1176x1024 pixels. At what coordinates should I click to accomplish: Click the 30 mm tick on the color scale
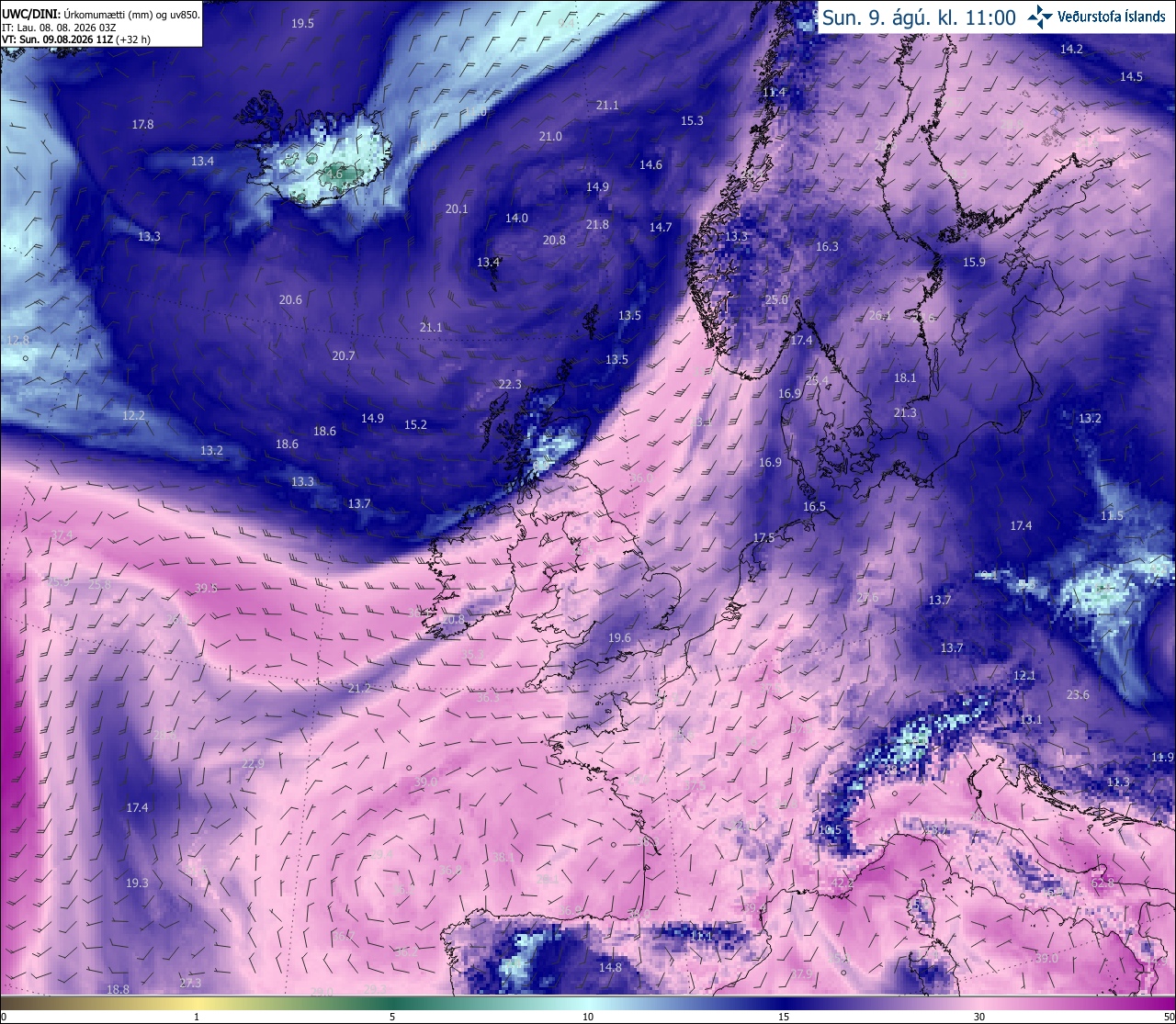point(979,1017)
